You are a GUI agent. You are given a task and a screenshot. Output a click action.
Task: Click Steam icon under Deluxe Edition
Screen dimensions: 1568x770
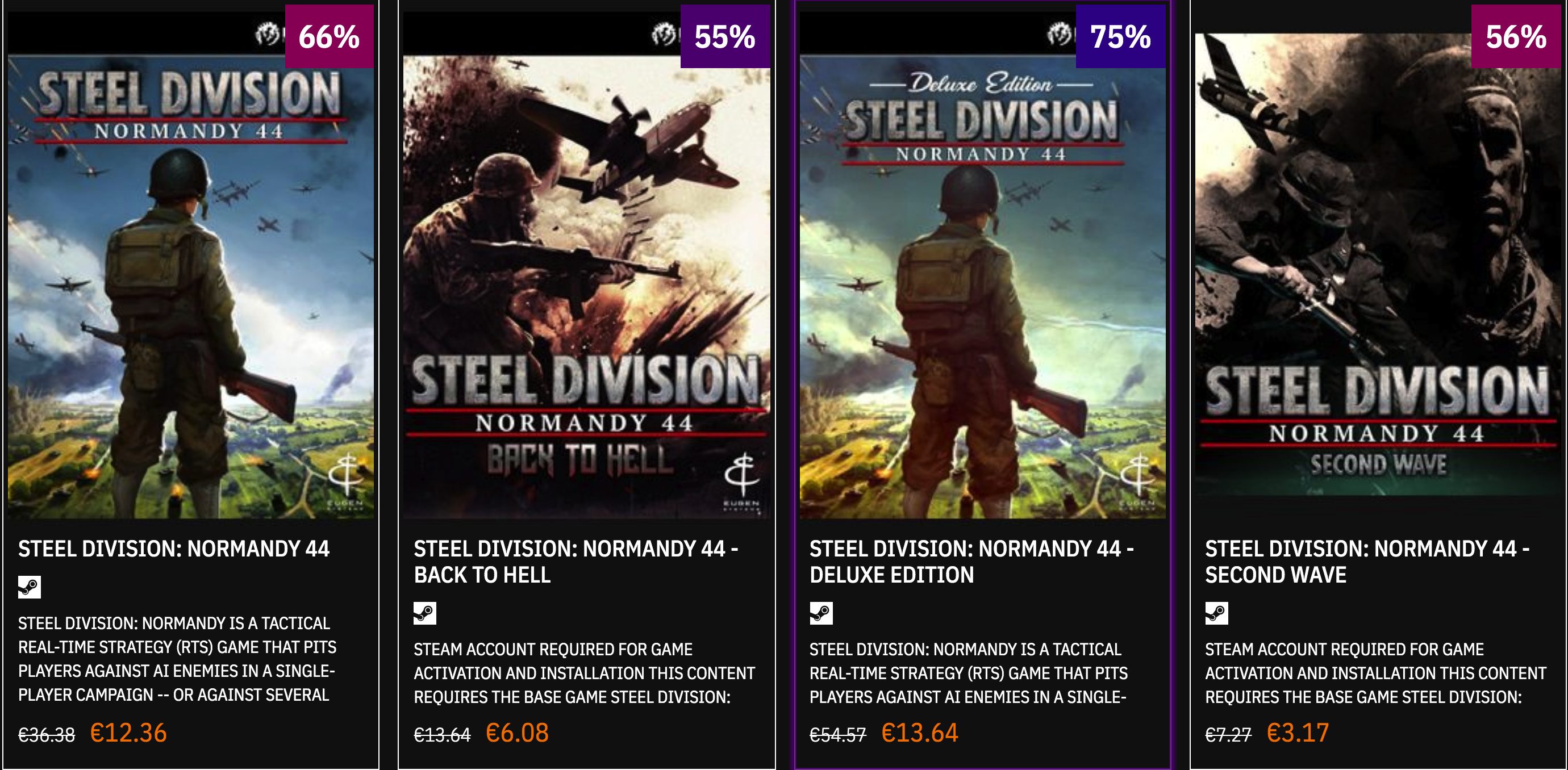tap(820, 613)
